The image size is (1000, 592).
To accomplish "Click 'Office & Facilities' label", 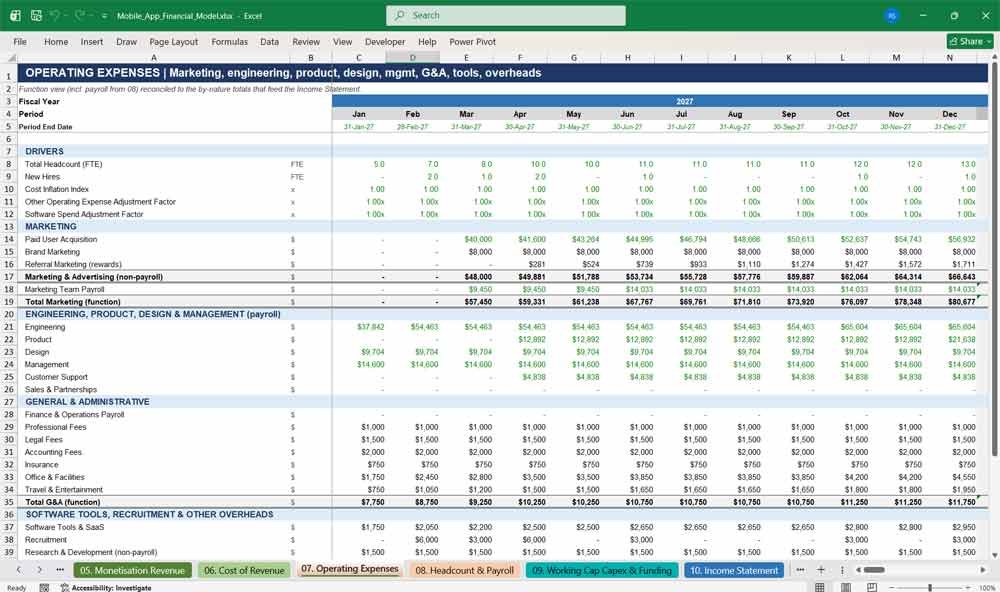I will [54, 477].
